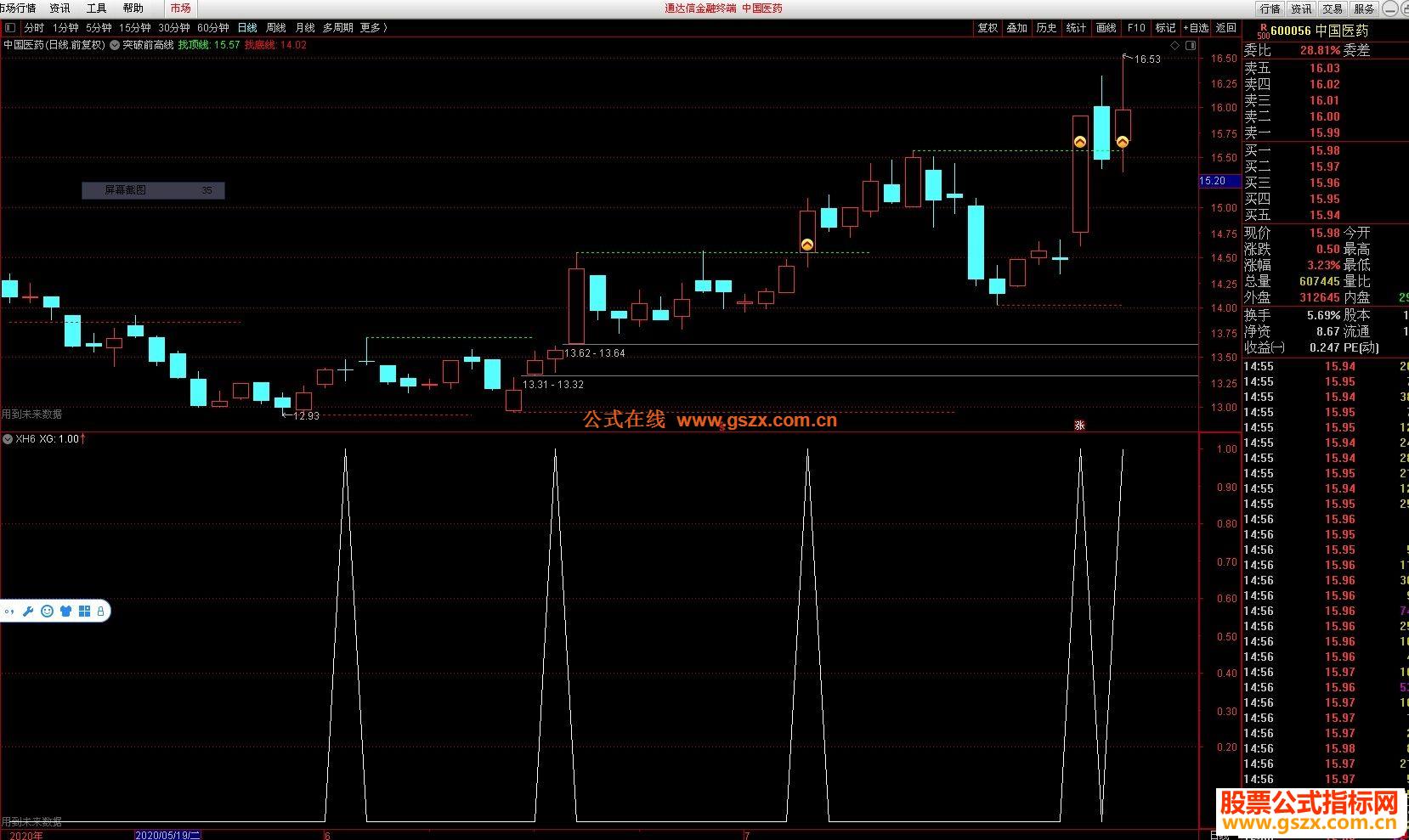Switch to 30分钟 period
This screenshot has height=840, width=1409.
[173, 28]
